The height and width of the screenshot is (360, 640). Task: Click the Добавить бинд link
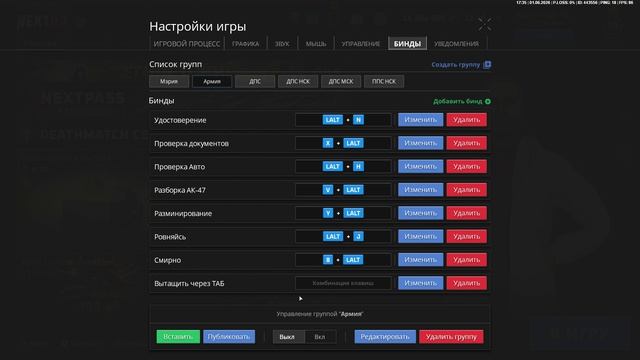pos(458,101)
